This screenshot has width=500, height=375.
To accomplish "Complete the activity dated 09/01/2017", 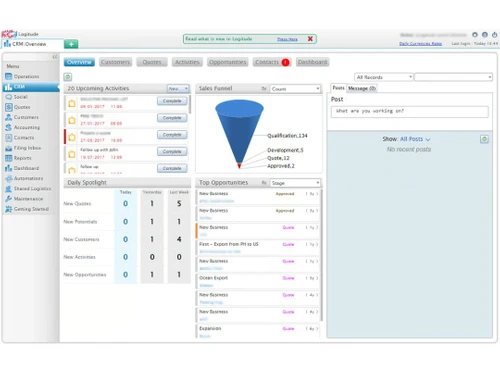I will point(172,101).
